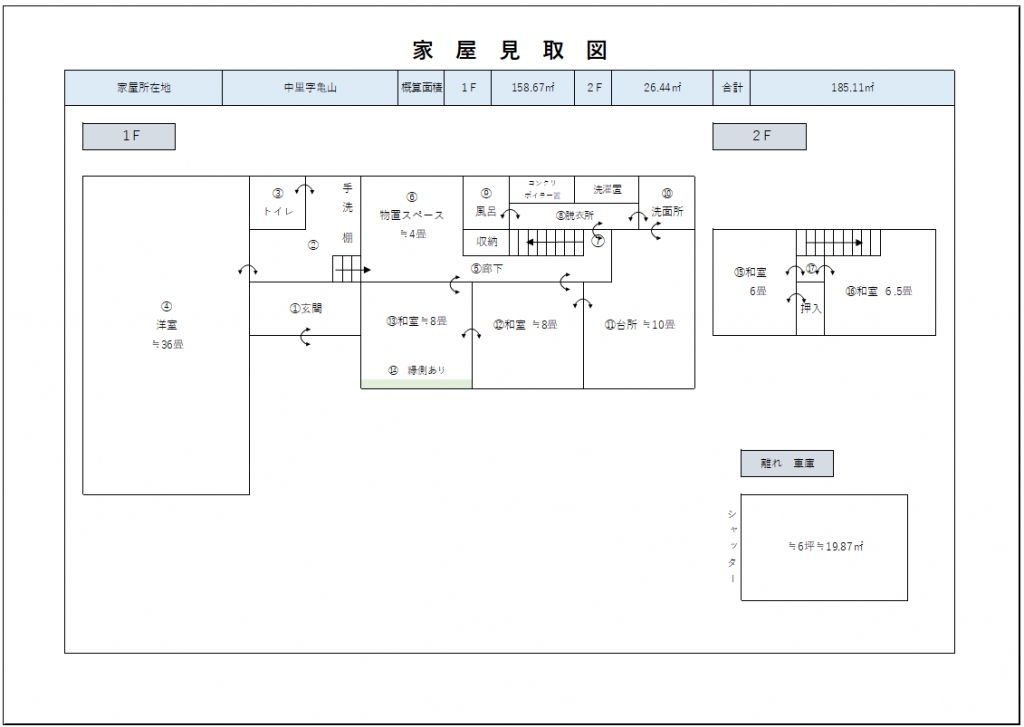Click the ⑩ 洗面所 washroom label
Viewport: 1024px width, 727px height.
click(x=667, y=202)
